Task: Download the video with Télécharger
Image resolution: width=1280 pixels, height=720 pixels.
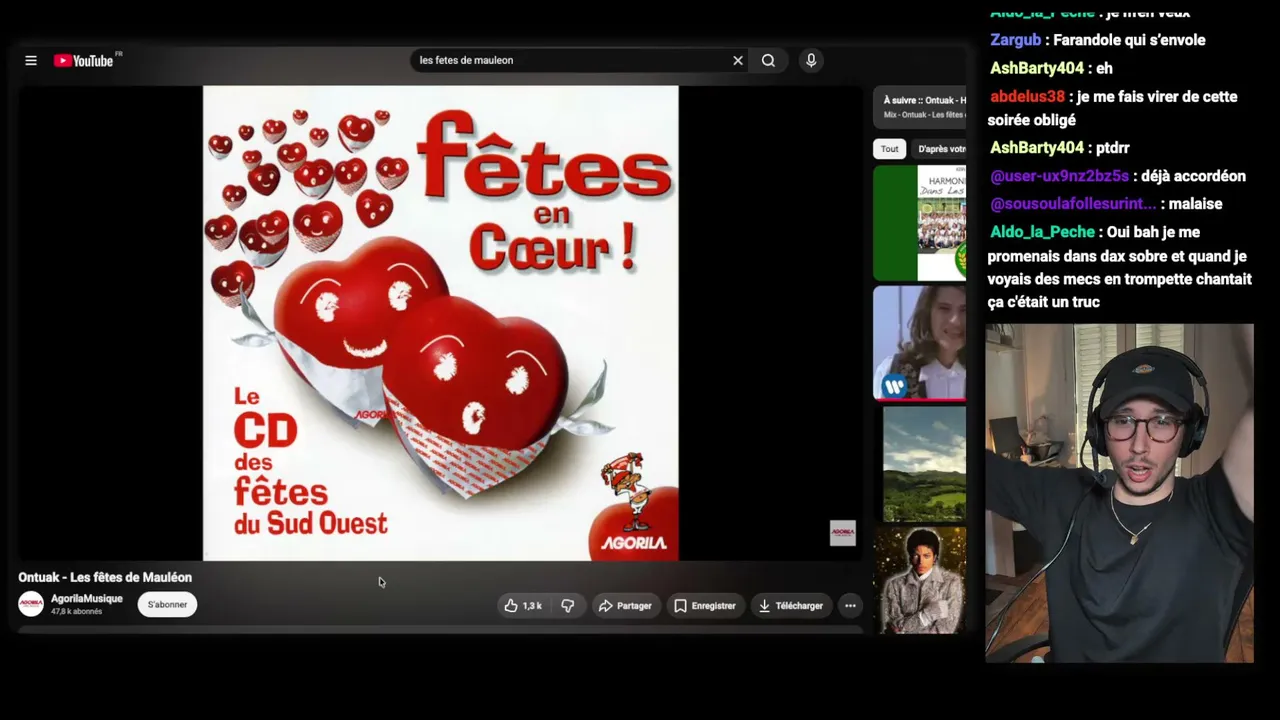Action: (791, 605)
